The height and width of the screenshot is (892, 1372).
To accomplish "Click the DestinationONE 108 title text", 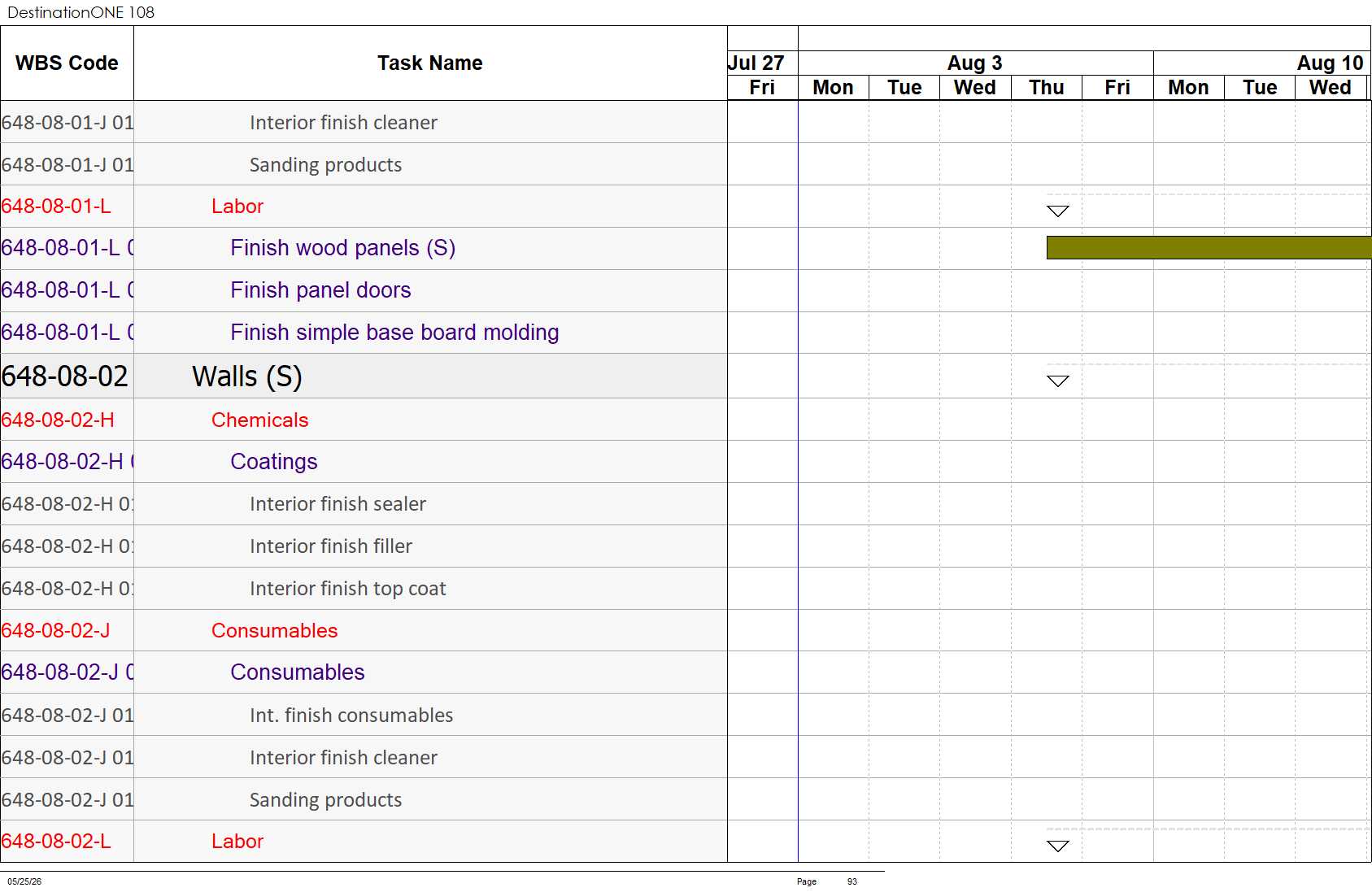I will [x=81, y=12].
